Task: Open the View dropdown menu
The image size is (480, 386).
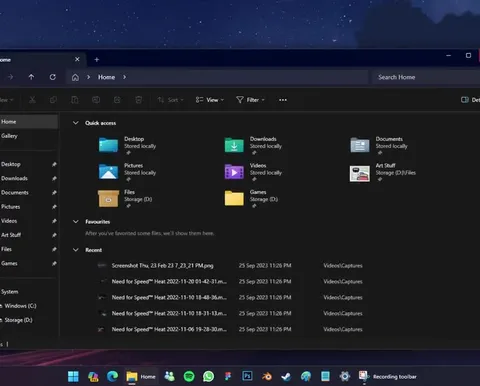Action: (x=210, y=100)
